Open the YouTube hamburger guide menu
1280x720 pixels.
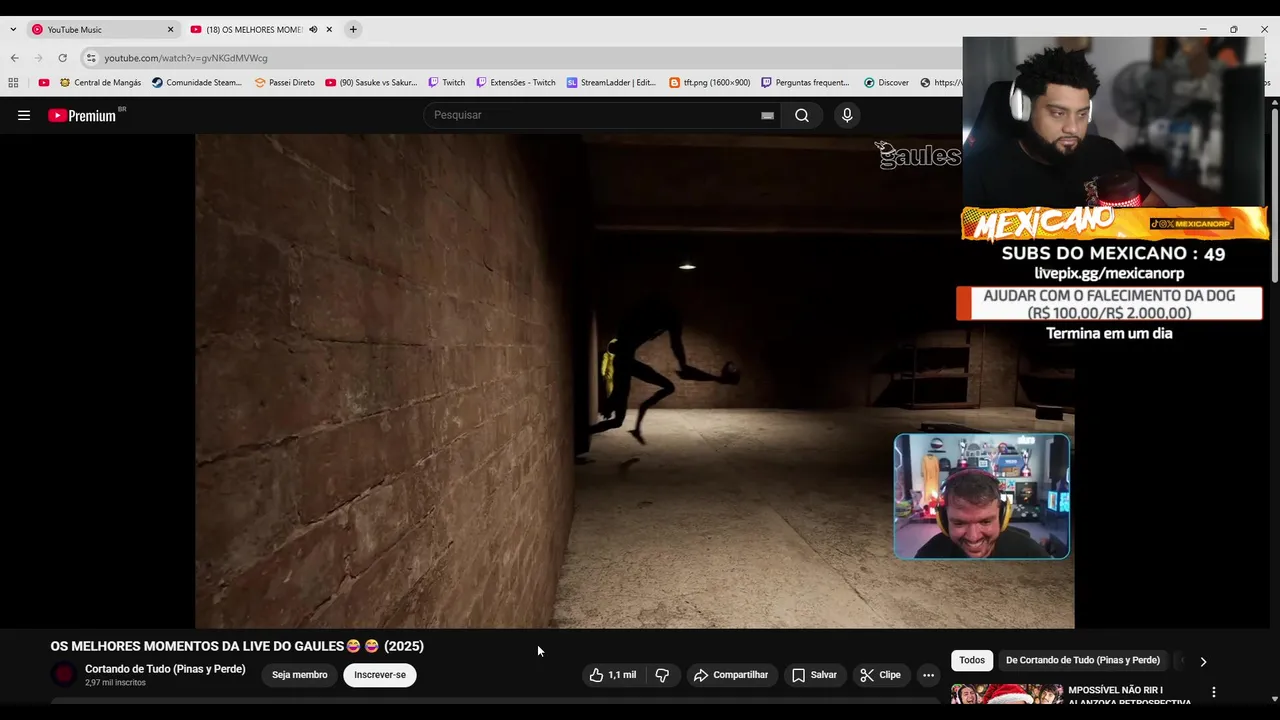coord(24,115)
